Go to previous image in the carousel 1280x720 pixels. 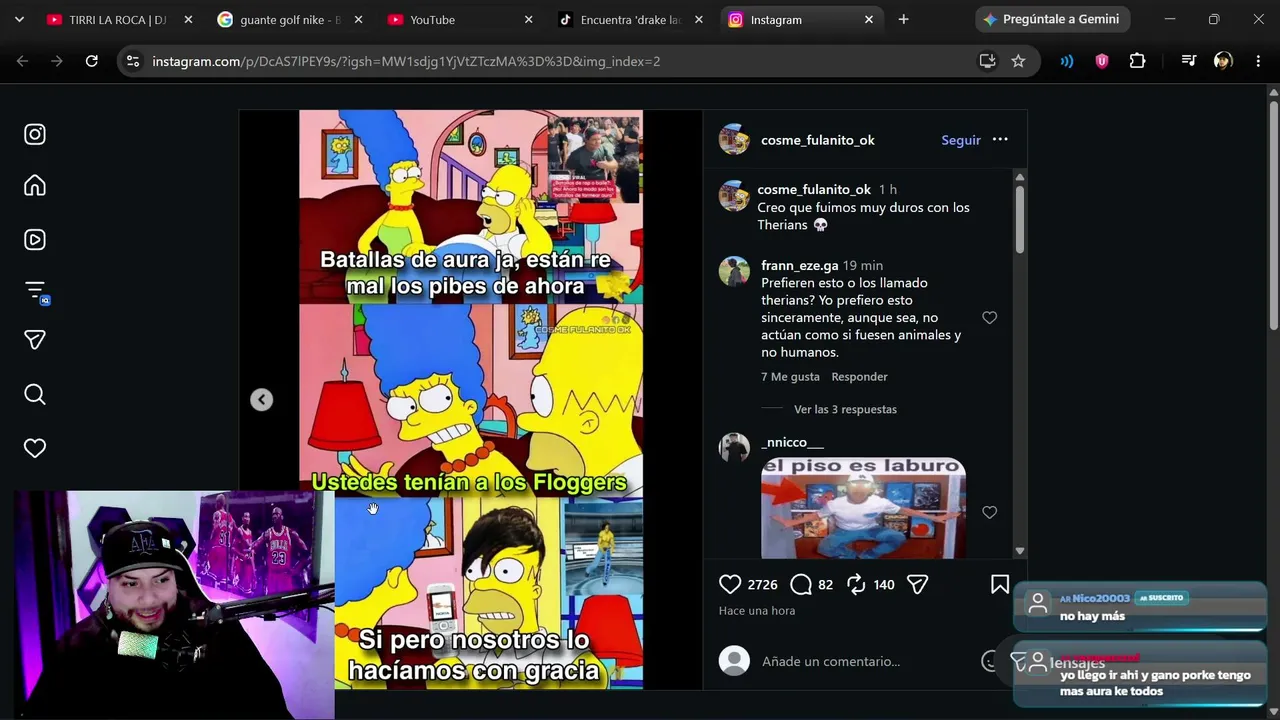click(261, 400)
